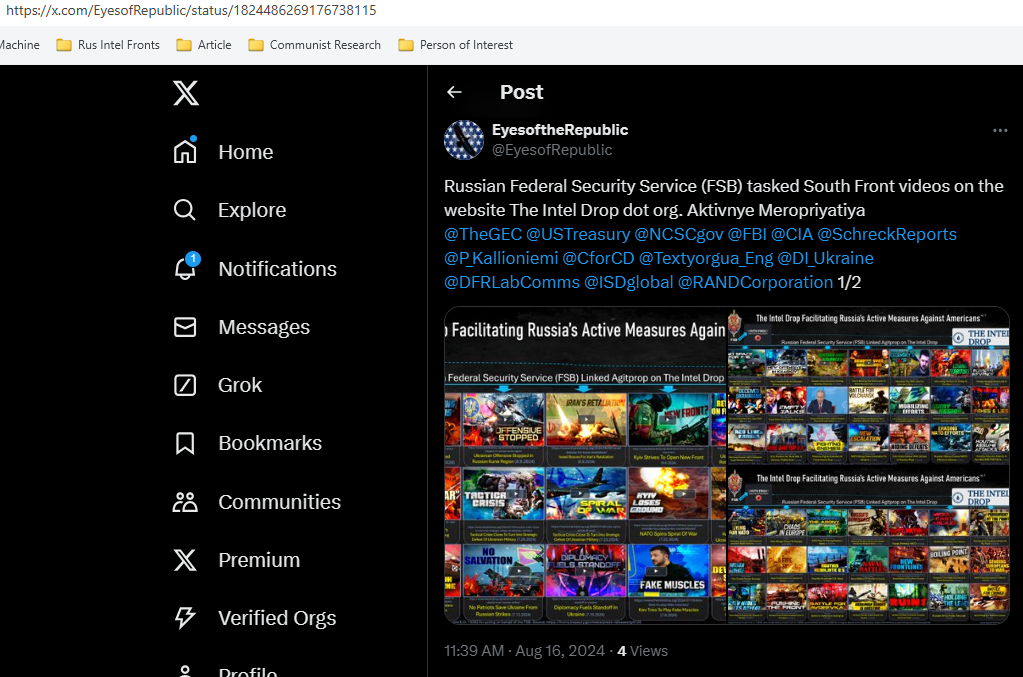
Task: Open the Article bookmark folder
Action: [204, 45]
